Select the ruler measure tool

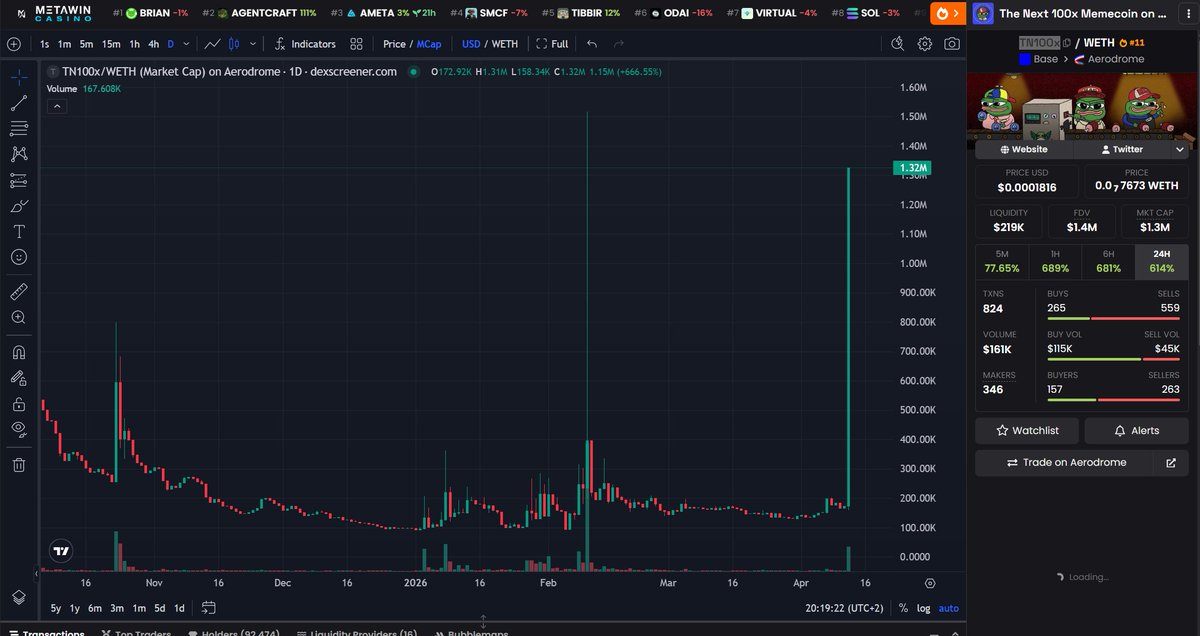[x=19, y=291]
